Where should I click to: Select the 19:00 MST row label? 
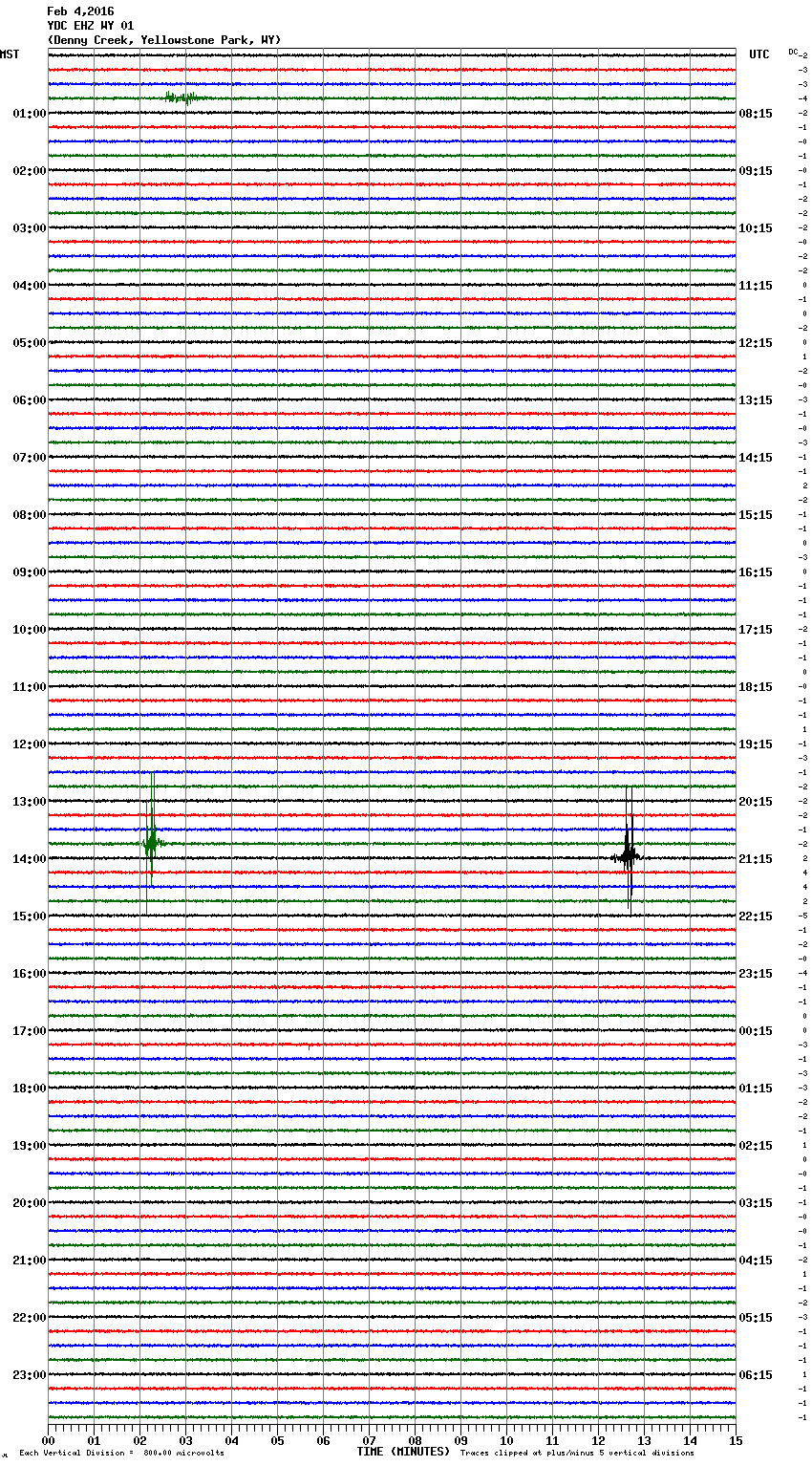pyautogui.click(x=29, y=1146)
